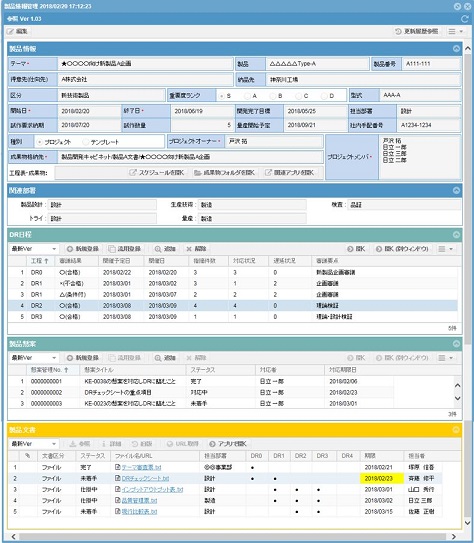
Task: Collapse the DR日程 section chevron
Action: coord(456,235)
